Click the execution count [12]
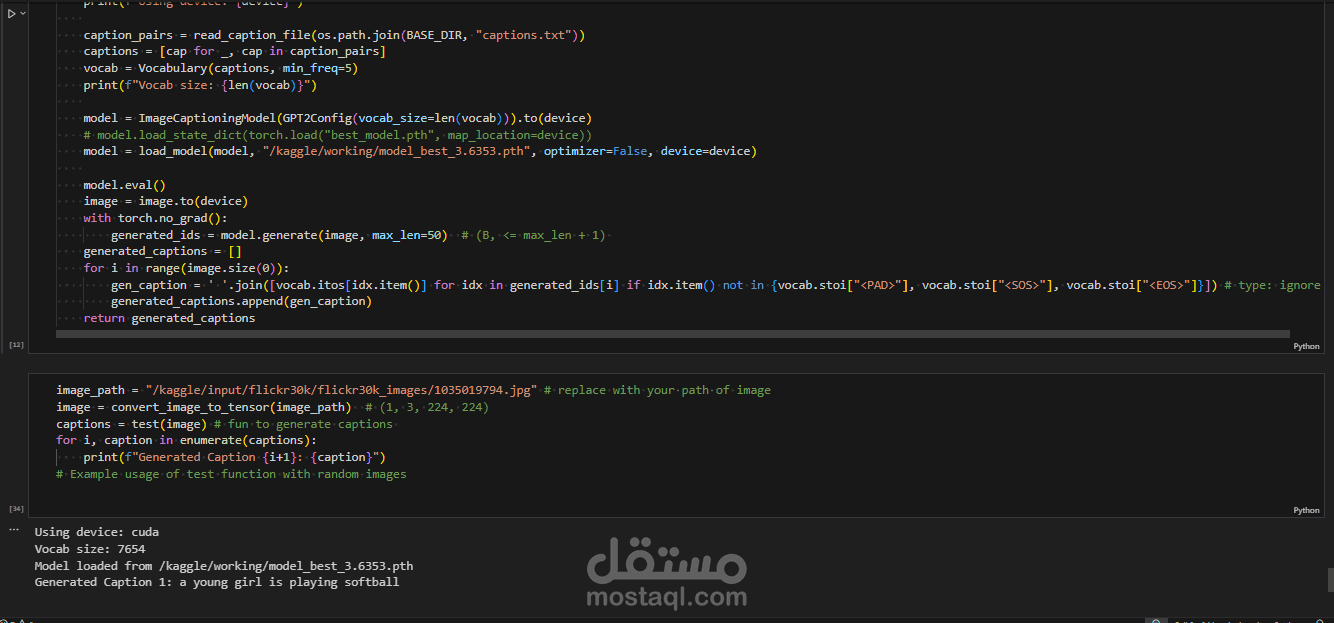Screen dimensions: 1334x623 [16, 344]
